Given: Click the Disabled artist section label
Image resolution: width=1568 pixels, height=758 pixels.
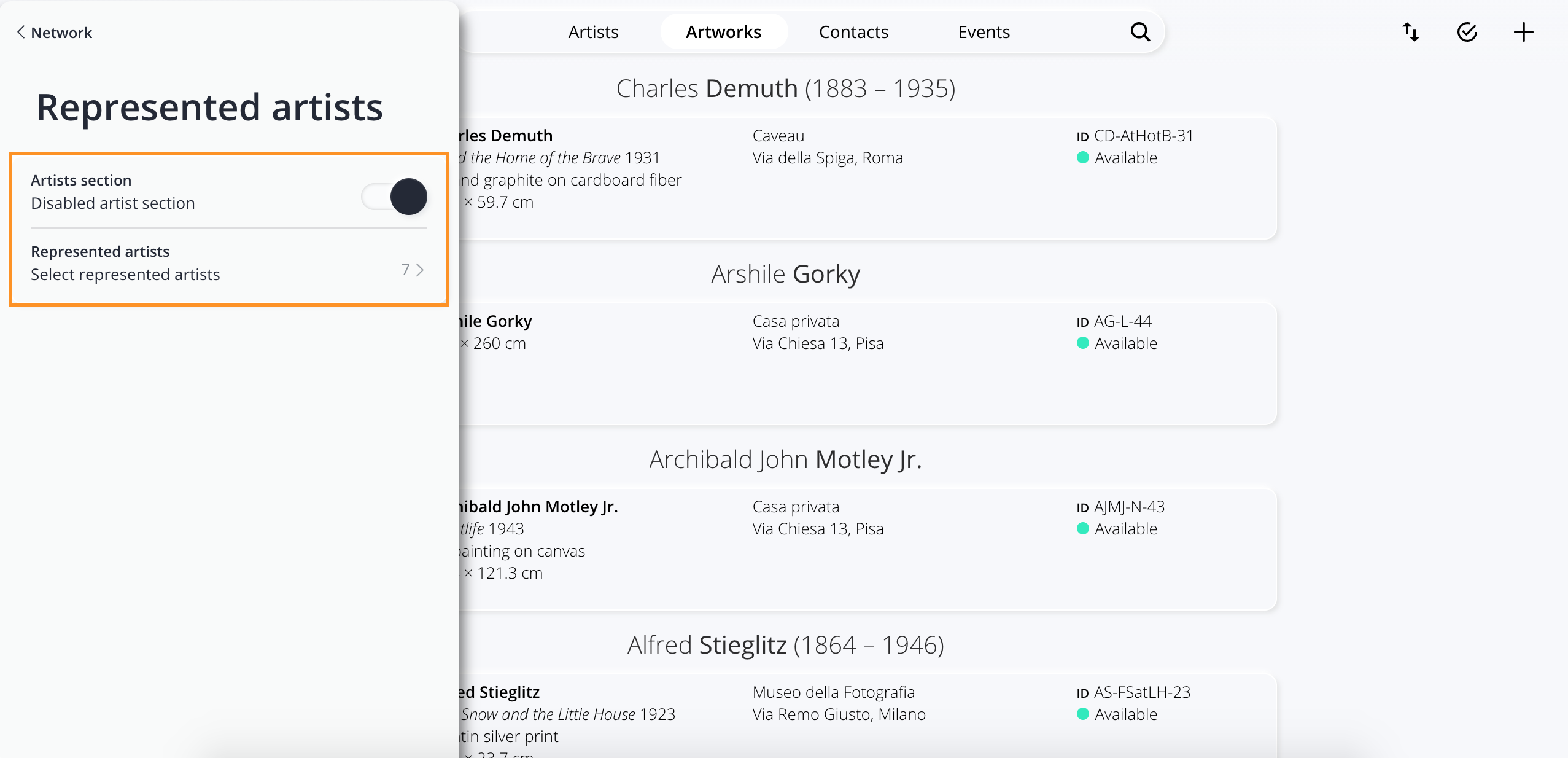Looking at the screenshot, I should pyautogui.click(x=113, y=203).
